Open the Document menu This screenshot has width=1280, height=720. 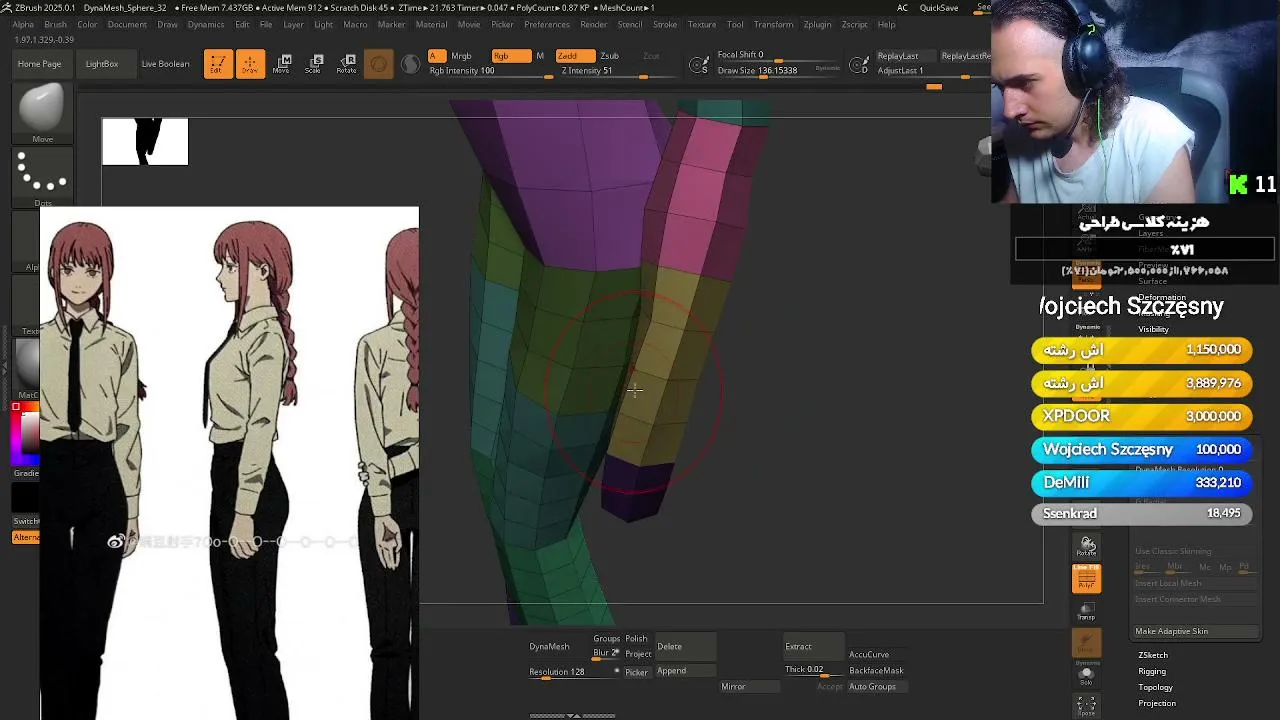click(x=127, y=25)
